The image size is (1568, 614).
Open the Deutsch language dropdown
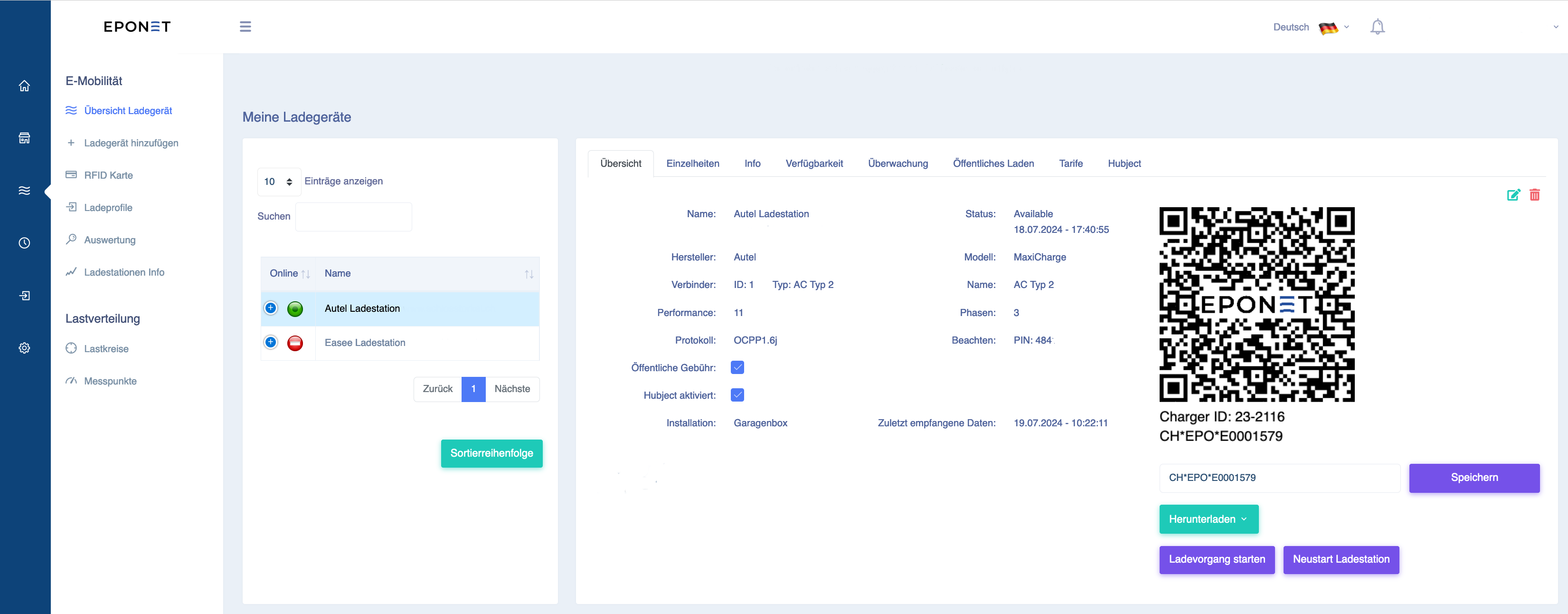pyautogui.click(x=1311, y=28)
